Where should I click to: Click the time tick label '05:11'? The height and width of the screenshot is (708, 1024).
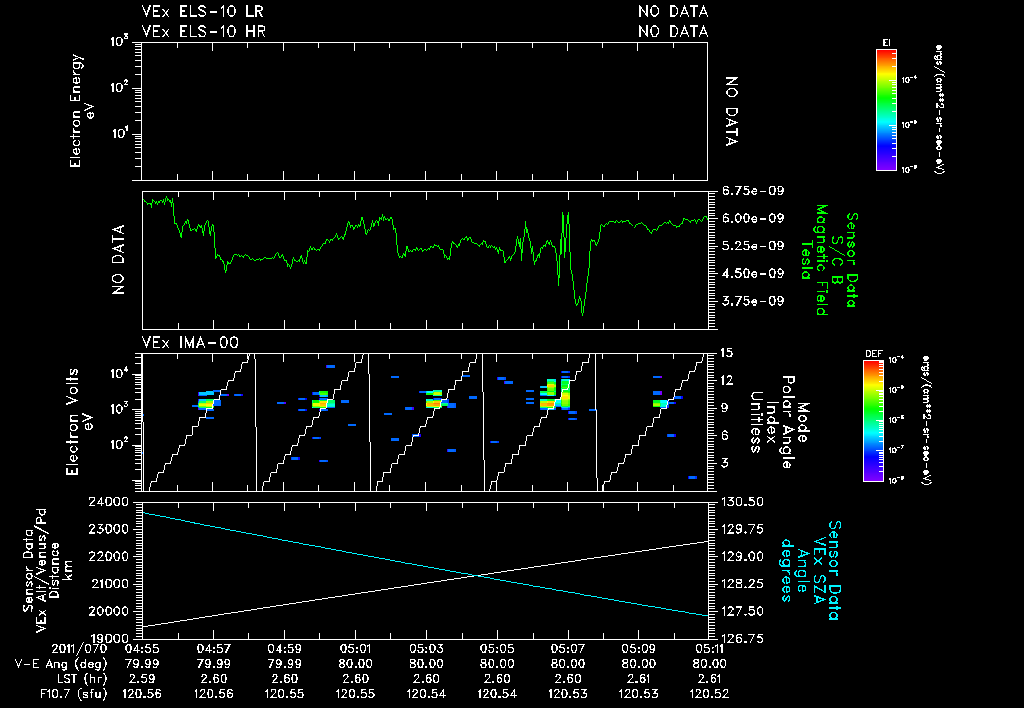[709, 649]
